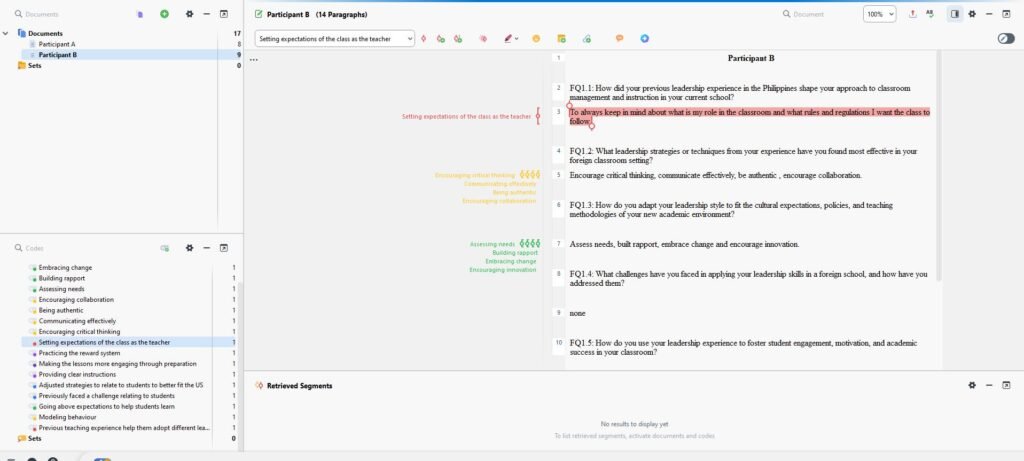Viewport: 1024px width, 461px height.
Task: Select the 'Practicing the reward system' code
Action: [x=79, y=353]
